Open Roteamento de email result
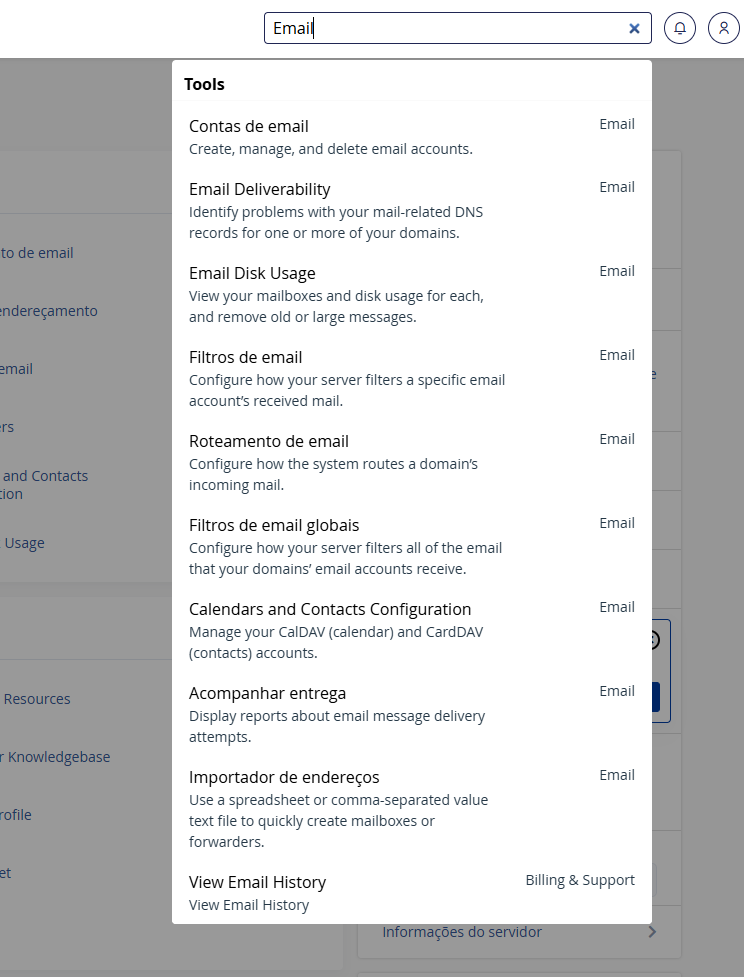The width and height of the screenshot is (744, 977). point(269,441)
